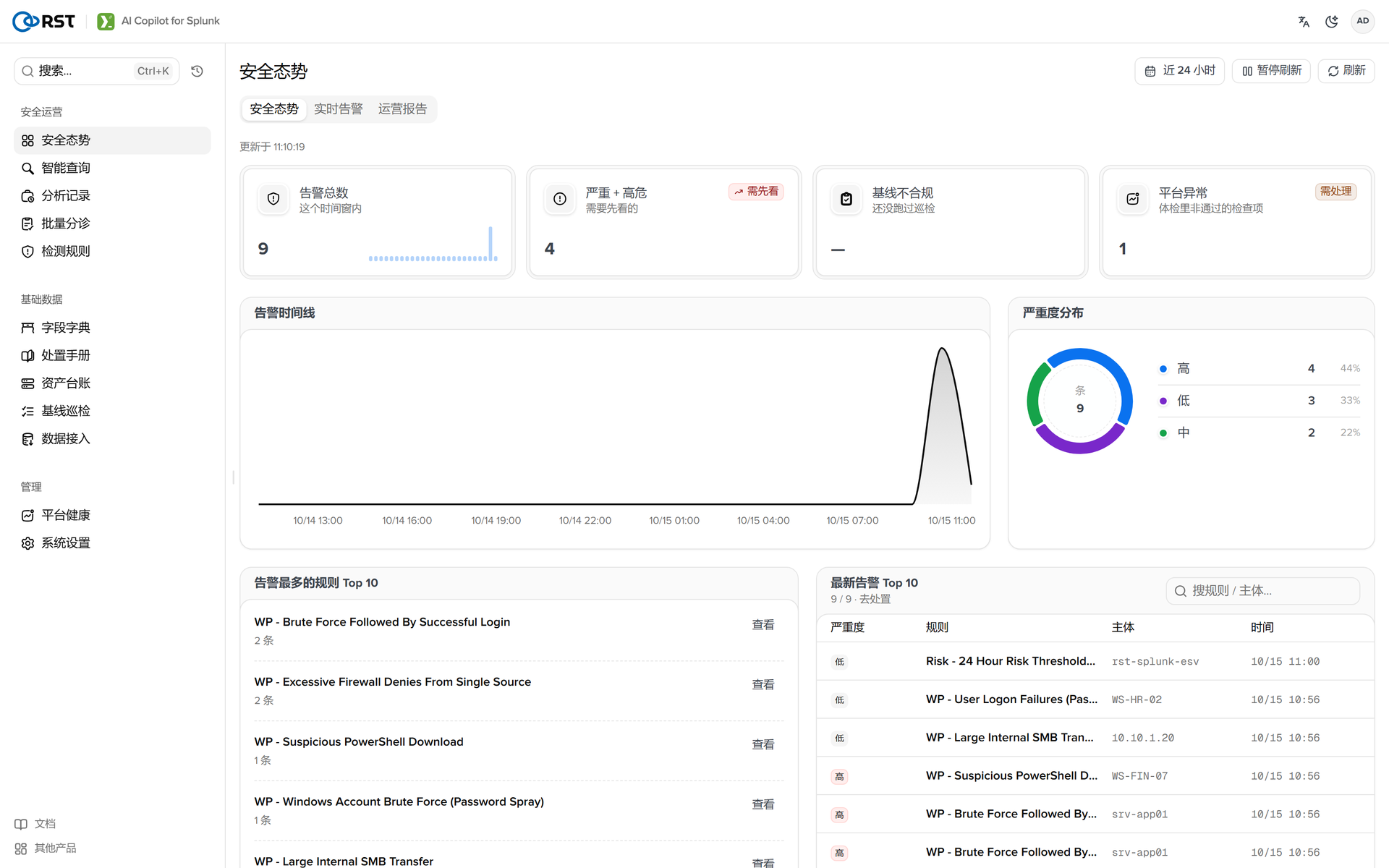Open 安全态势 in the sidebar
The image size is (1389, 868).
coord(112,140)
